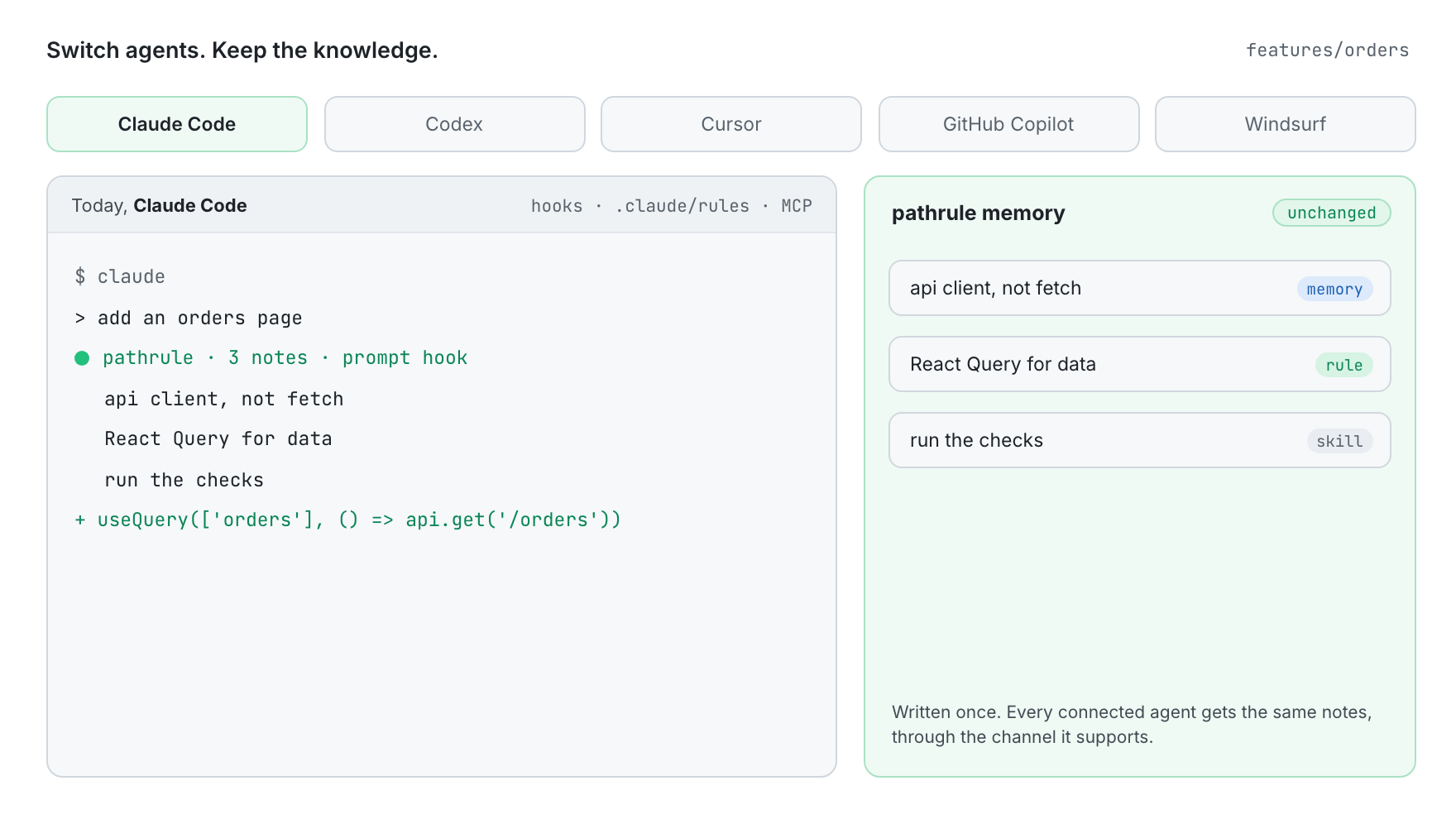Switch to the Windsurf tab
This screenshot has height=819, width=1456.
click(1286, 124)
